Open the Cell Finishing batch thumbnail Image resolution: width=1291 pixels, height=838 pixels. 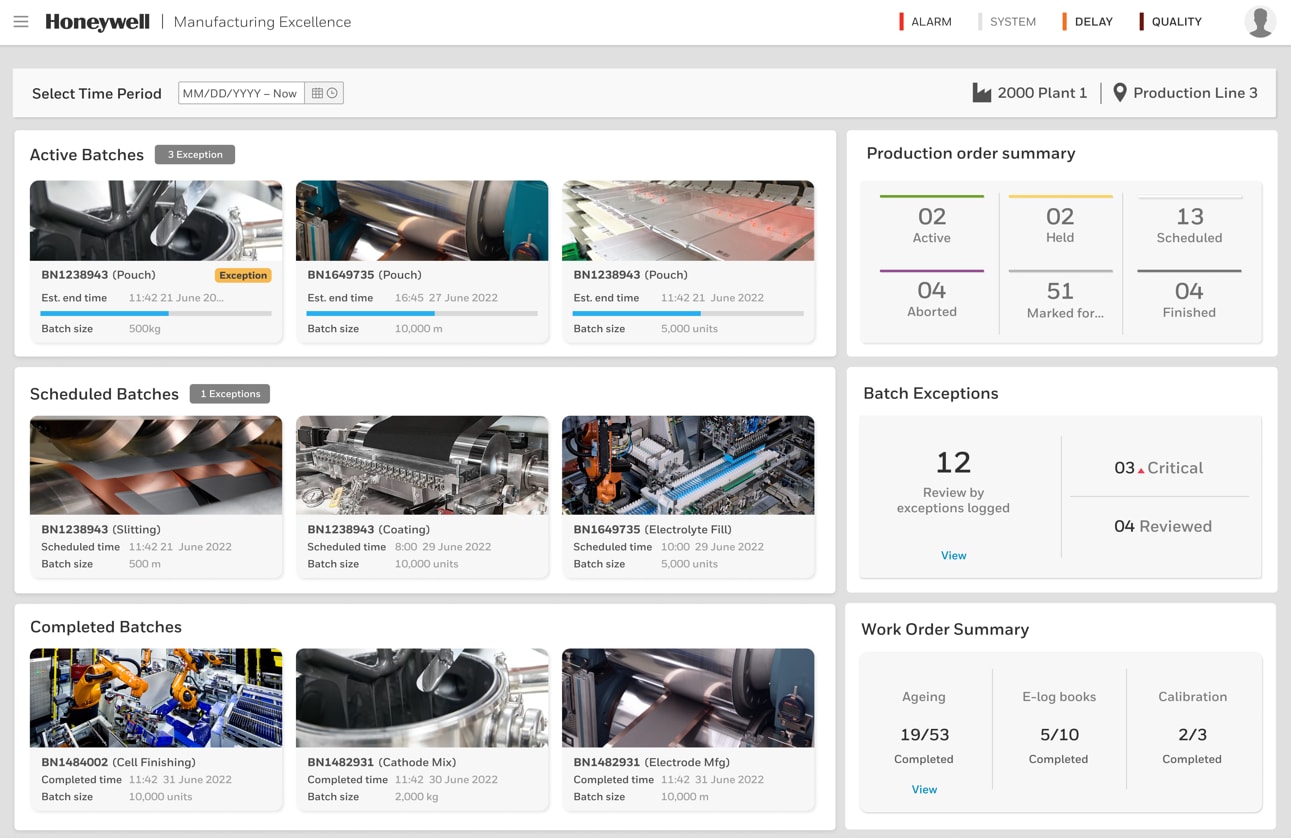[156, 698]
